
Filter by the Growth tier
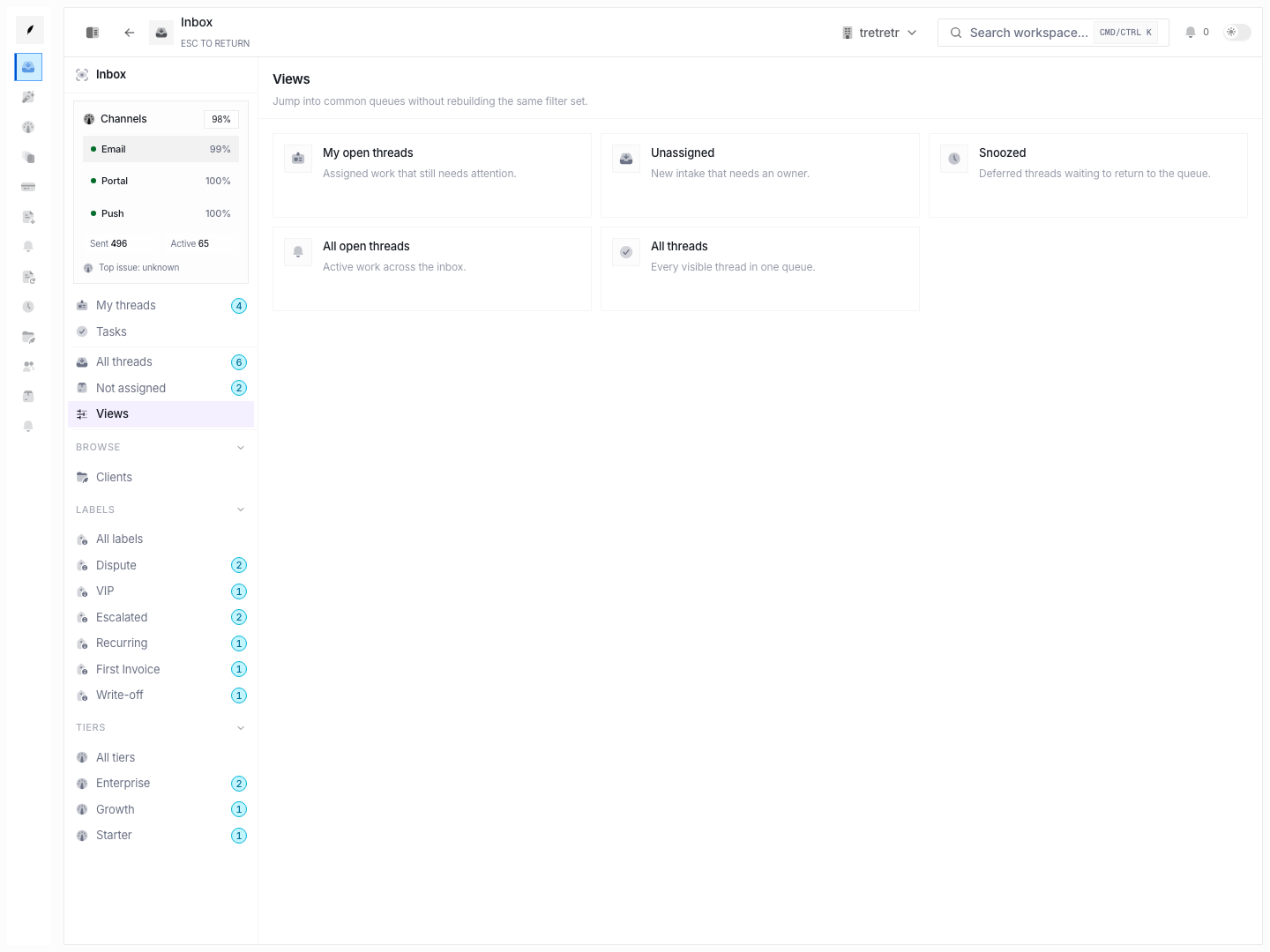(x=161, y=809)
